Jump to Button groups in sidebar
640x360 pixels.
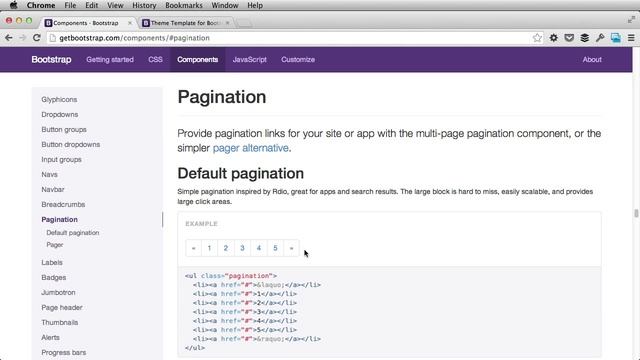[x=64, y=130]
